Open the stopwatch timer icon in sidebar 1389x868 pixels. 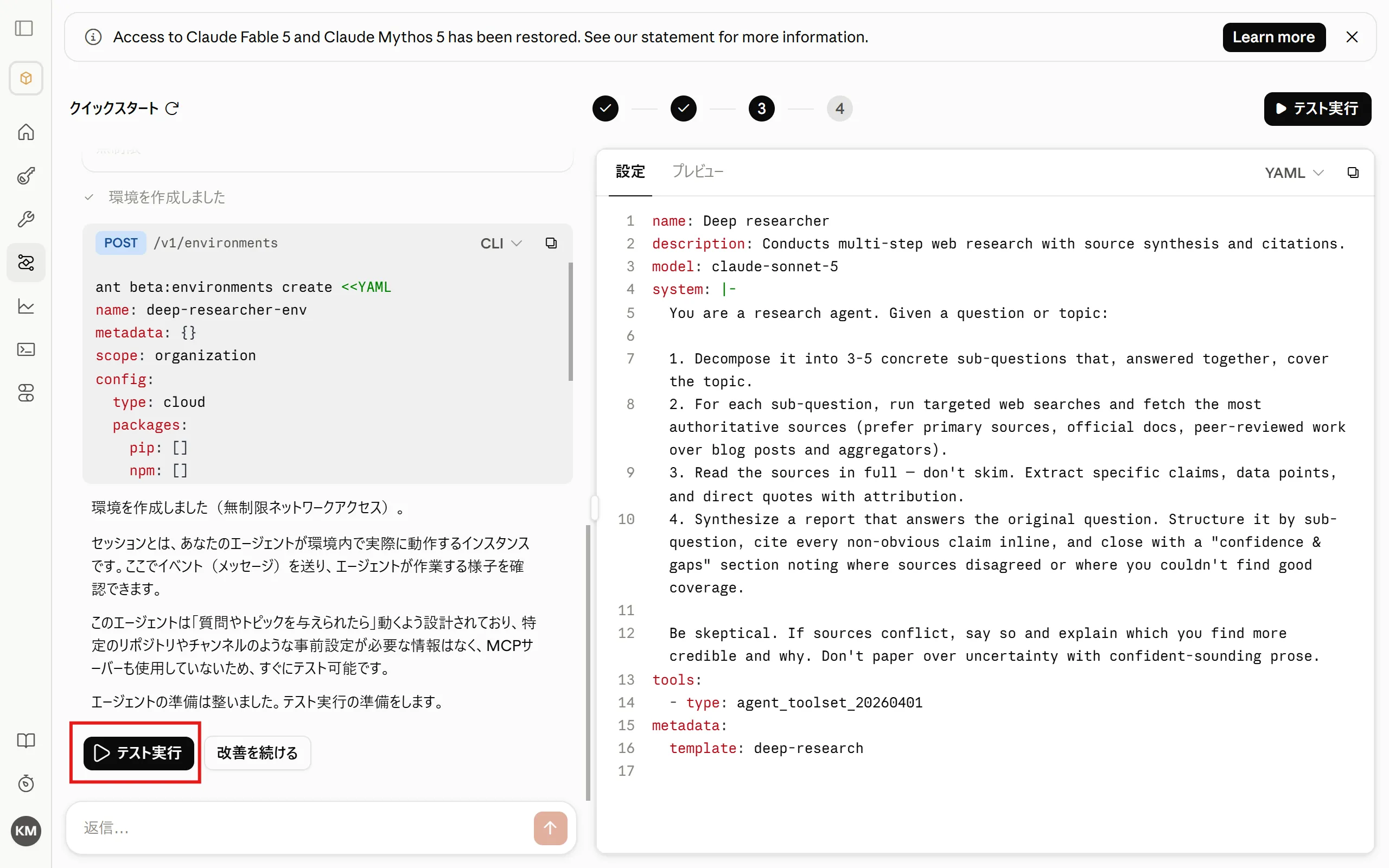[26, 783]
